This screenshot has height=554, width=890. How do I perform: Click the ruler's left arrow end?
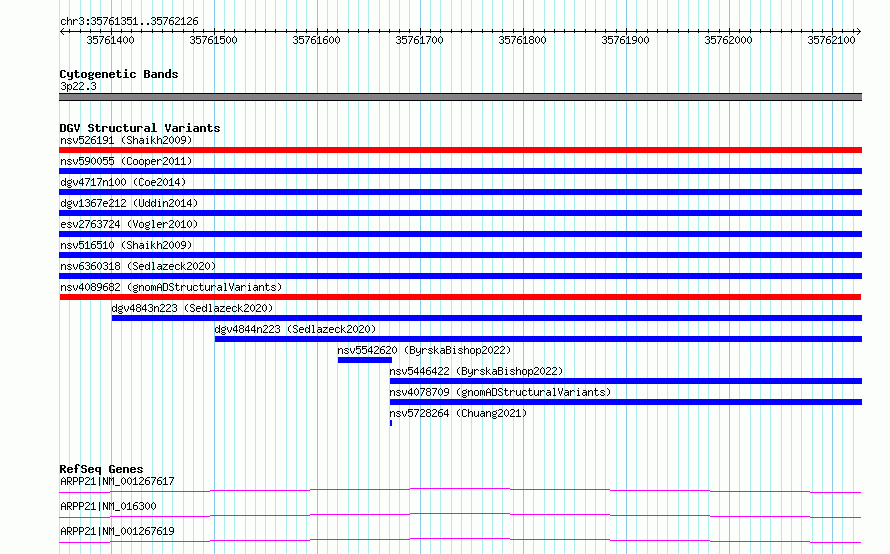pyautogui.click(x=62, y=32)
